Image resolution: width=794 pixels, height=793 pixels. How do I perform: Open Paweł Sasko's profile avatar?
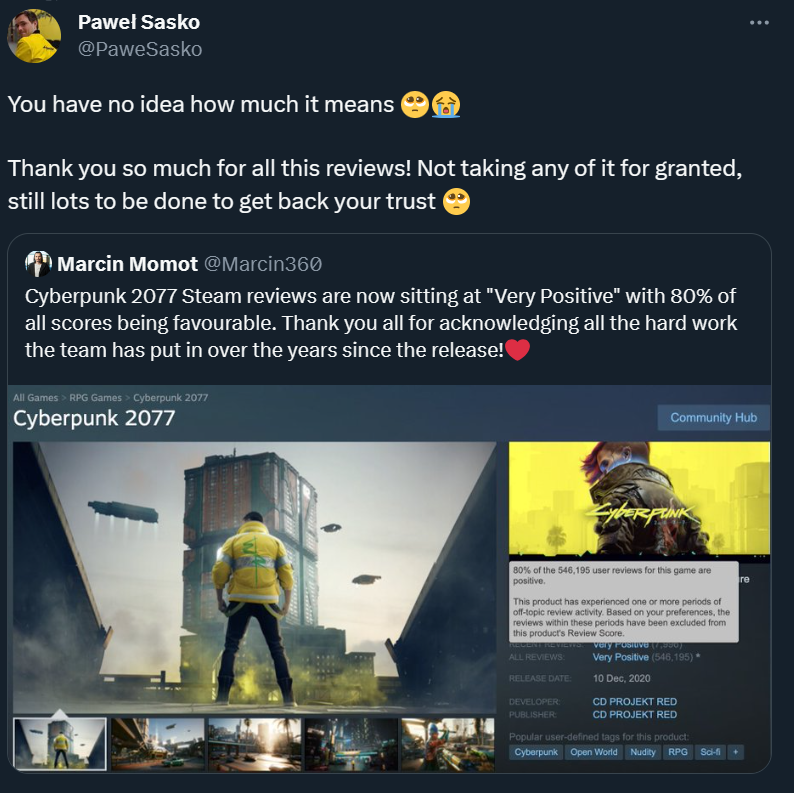click(x=34, y=36)
